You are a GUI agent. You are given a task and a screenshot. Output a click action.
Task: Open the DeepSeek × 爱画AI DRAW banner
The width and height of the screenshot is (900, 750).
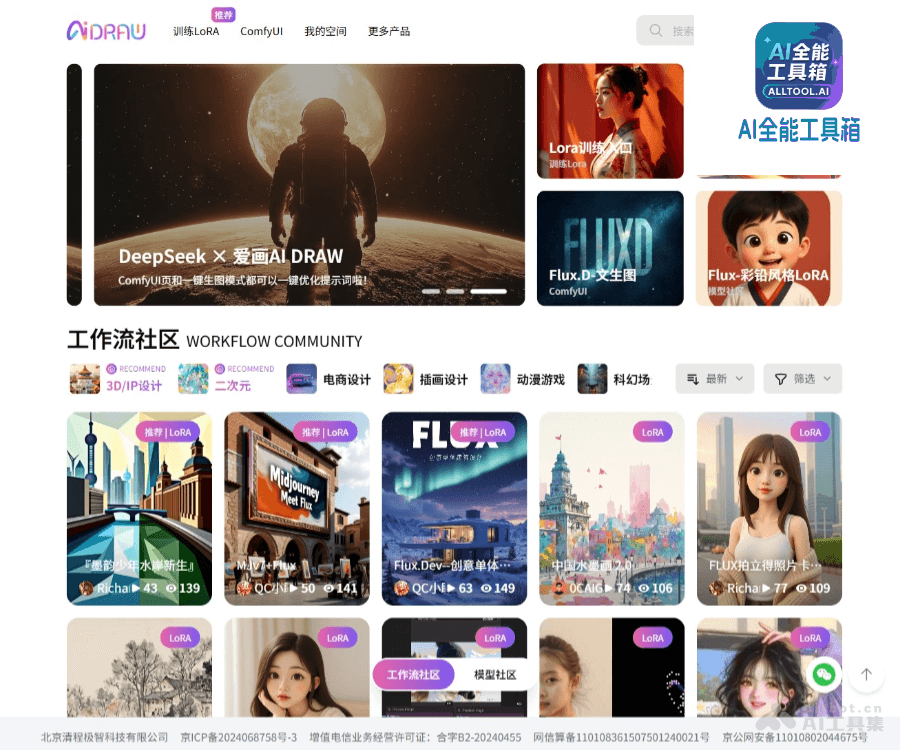[x=309, y=184]
